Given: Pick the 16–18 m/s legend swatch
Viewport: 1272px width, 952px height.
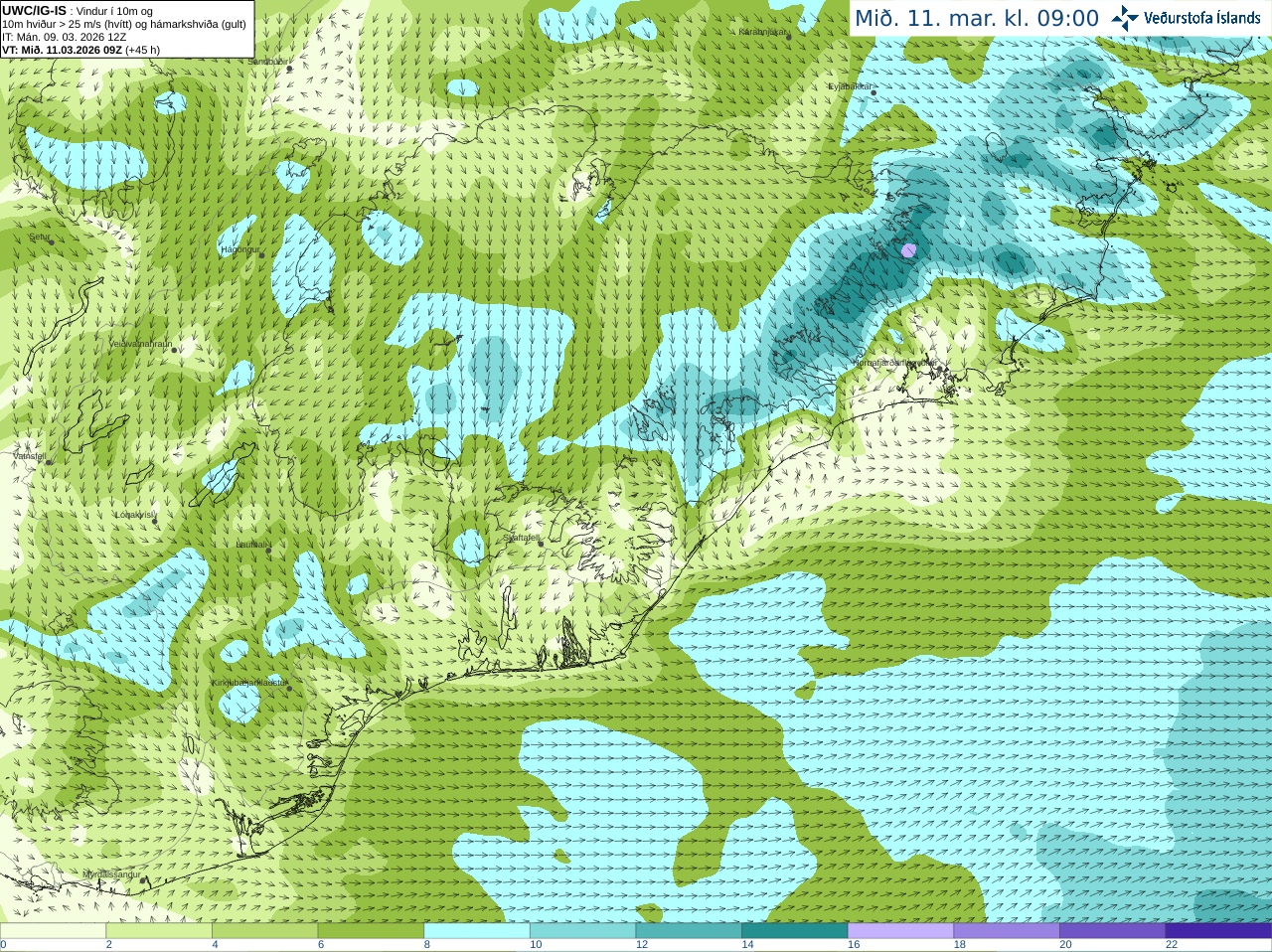Looking at the screenshot, I should [901, 931].
